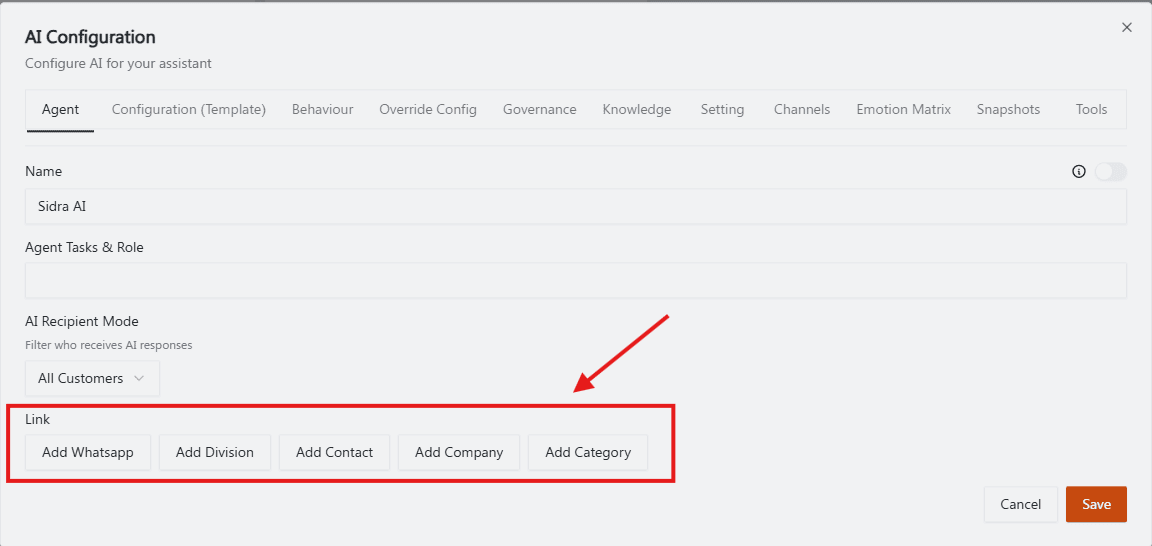Image resolution: width=1152 pixels, height=546 pixels.
Task: Save the AI configuration
Action: [1096, 504]
